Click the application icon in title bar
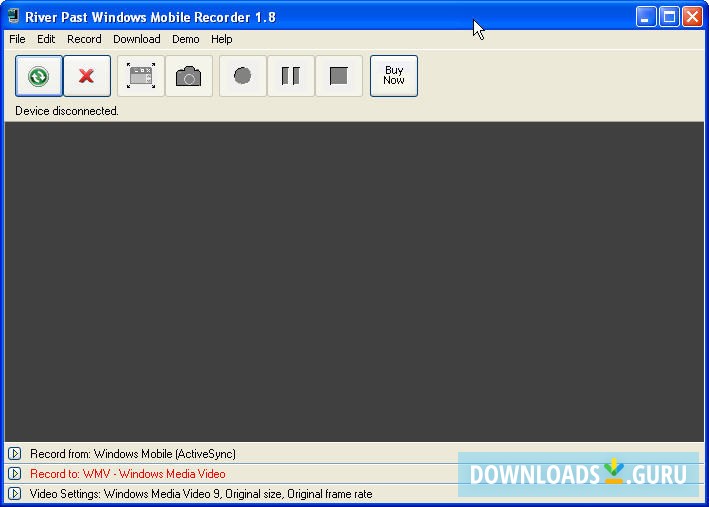 pyautogui.click(x=14, y=16)
